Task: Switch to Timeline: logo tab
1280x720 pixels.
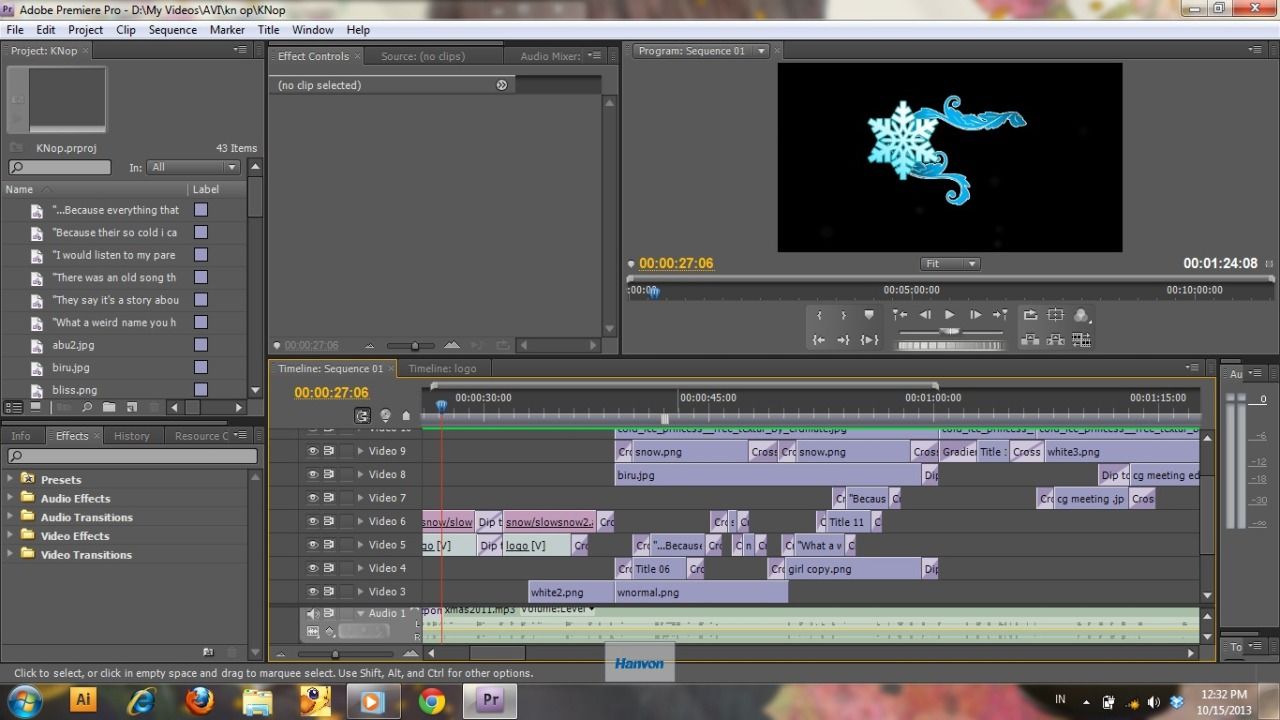Action: pyautogui.click(x=442, y=369)
